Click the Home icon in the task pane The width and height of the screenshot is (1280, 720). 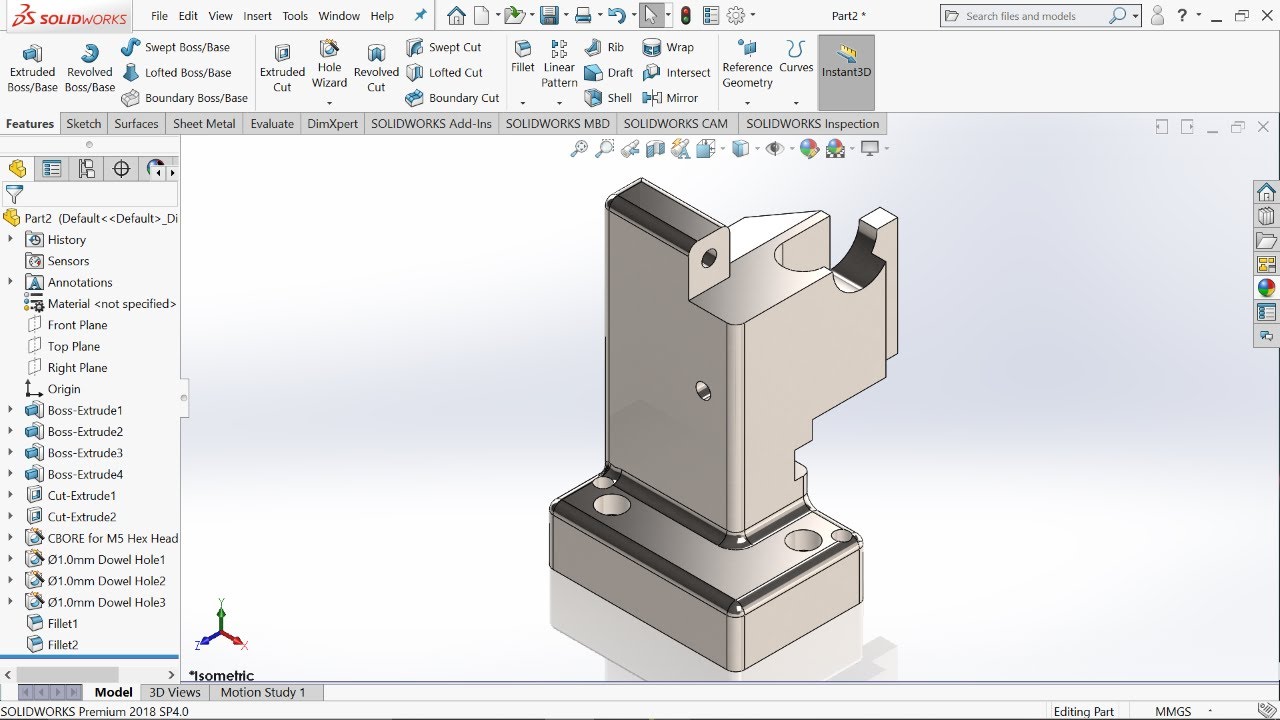[x=1266, y=192]
